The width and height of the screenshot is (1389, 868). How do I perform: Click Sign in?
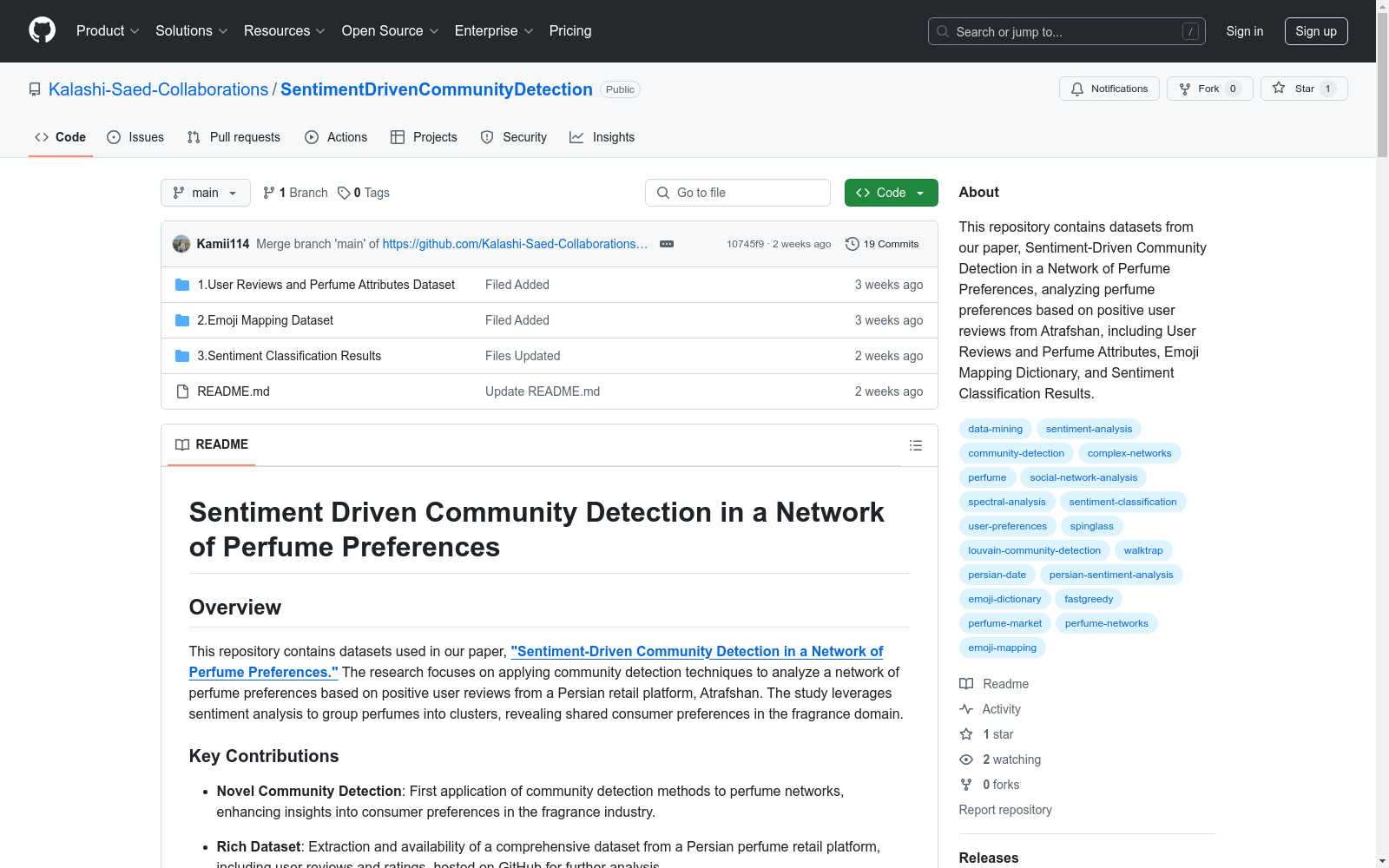click(x=1245, y=31)
